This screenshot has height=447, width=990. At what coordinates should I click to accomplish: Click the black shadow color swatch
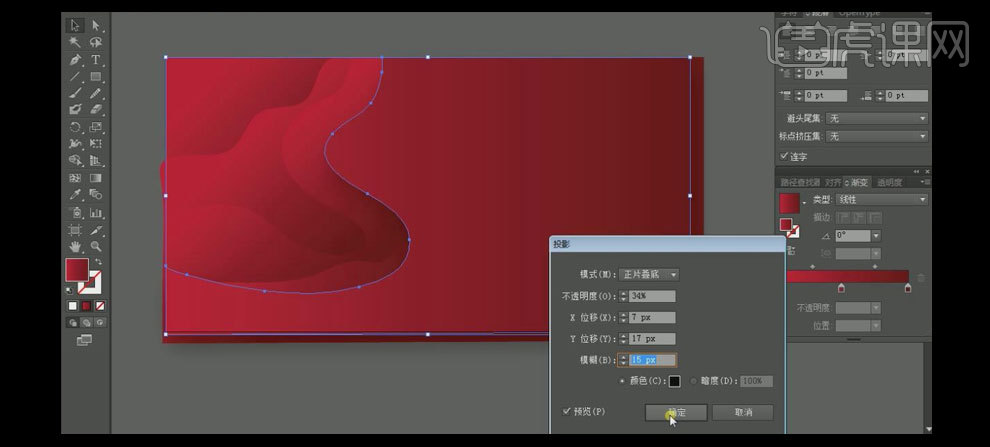pos(674,381)
